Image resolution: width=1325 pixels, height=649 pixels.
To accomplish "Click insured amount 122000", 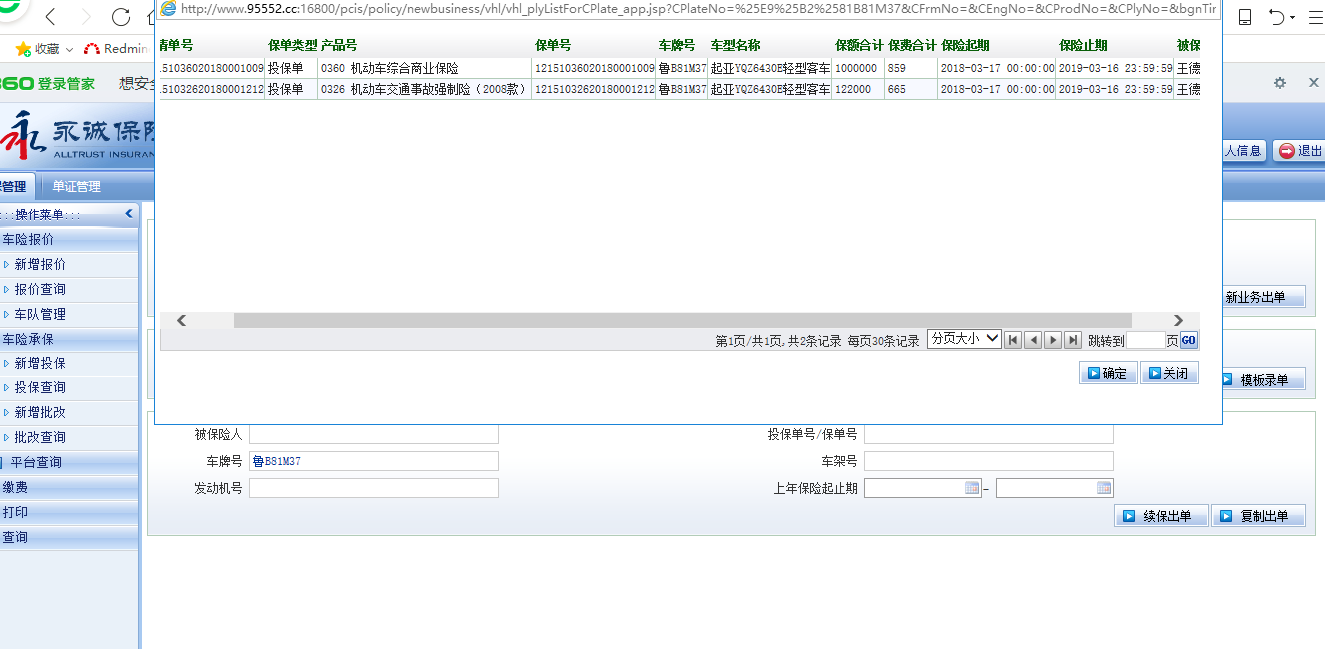I will [853, 89].
